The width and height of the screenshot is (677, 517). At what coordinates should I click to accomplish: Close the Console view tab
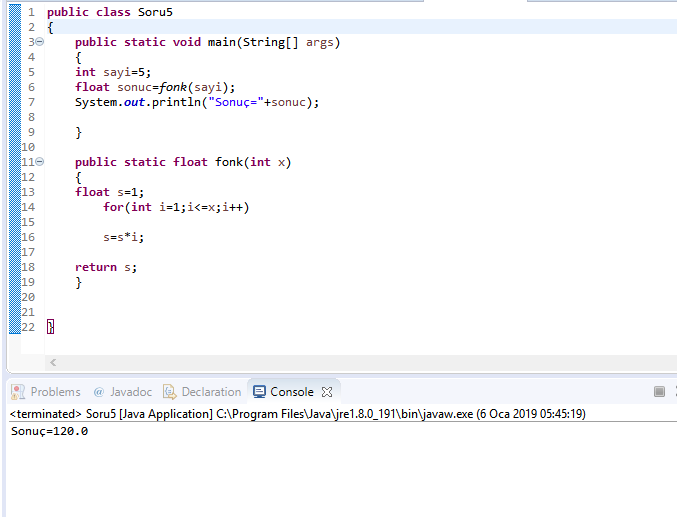(x=327, y=392)
